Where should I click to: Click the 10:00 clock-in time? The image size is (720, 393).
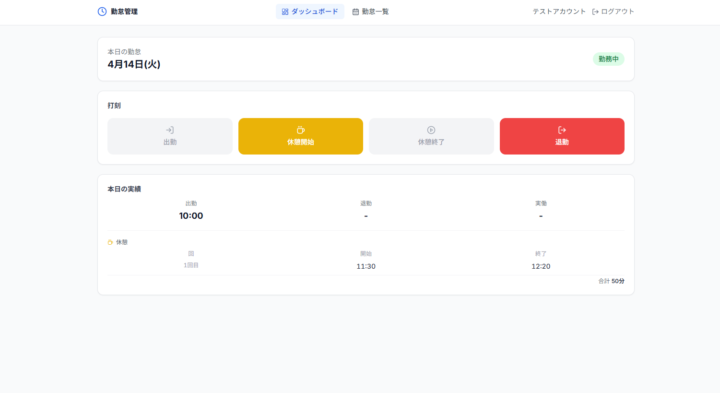coord(191,216)
